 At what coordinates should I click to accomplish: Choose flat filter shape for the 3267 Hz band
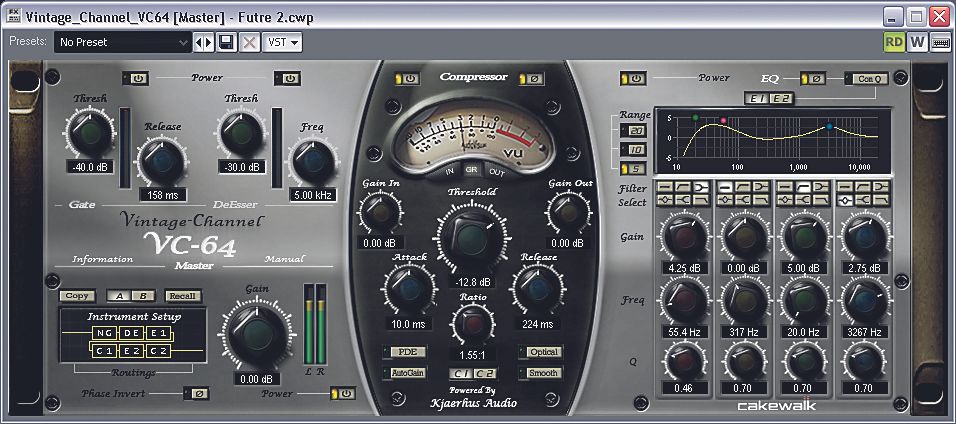845,187
